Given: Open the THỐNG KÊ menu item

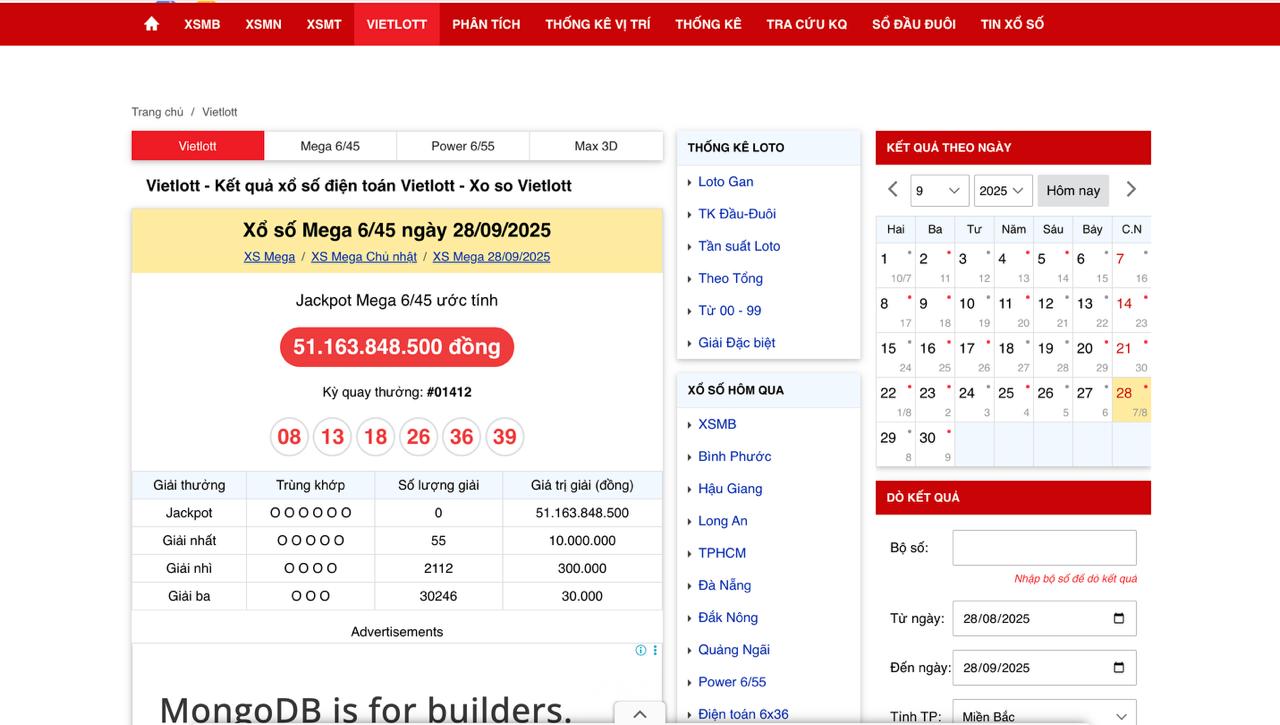Looking at the screenshot, I should [x=708, y=24].
